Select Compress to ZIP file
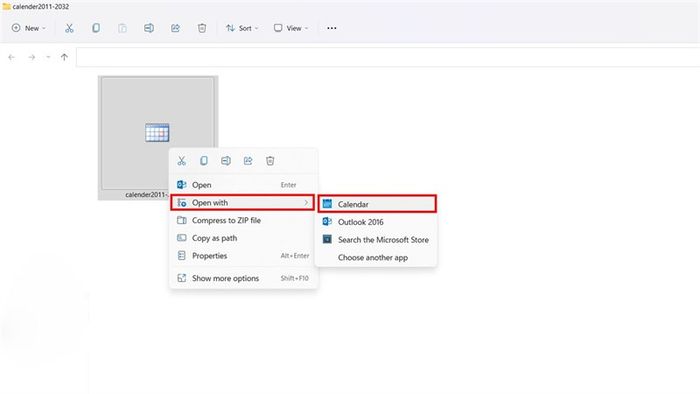Image resolution: width=700 pixels, height=394 pixels. (x=243, y=220)
